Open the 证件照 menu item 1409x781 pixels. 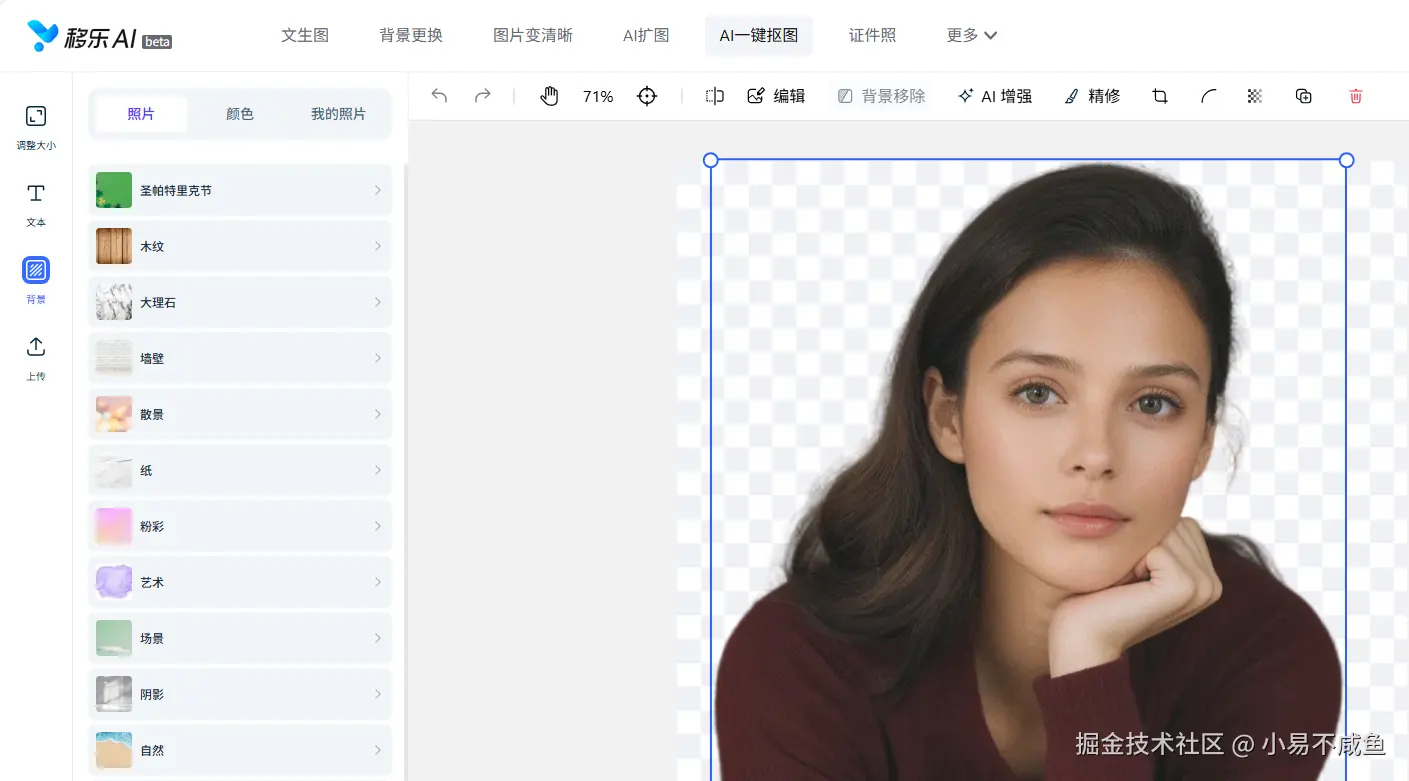(x=873, y=35)
